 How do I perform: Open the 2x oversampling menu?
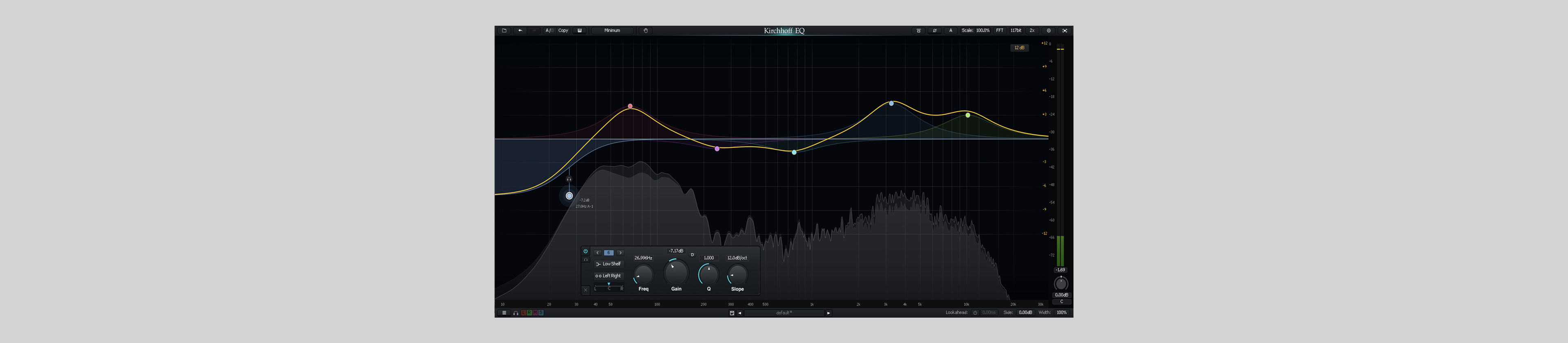coord(1032,30)
